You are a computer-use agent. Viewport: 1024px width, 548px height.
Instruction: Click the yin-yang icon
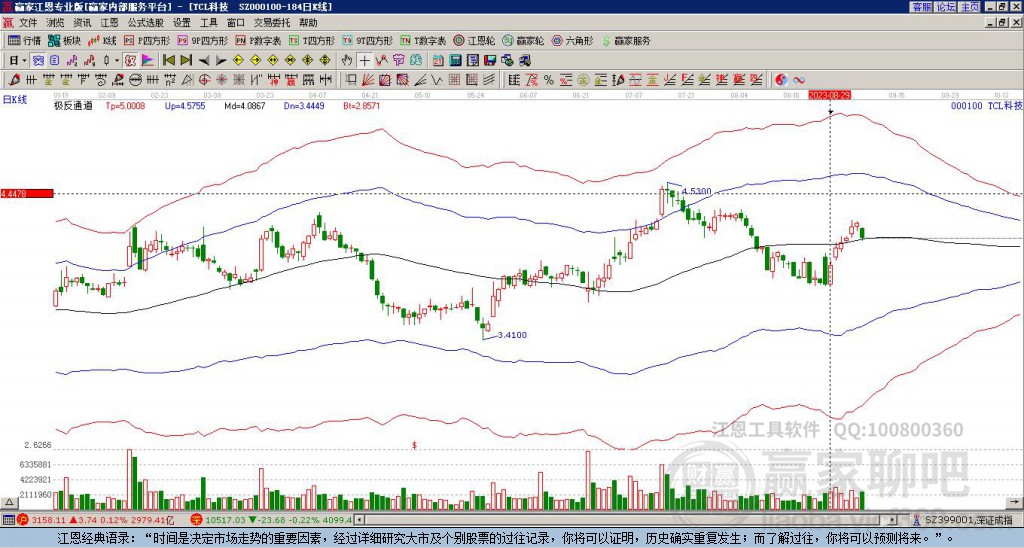point(781,80)
